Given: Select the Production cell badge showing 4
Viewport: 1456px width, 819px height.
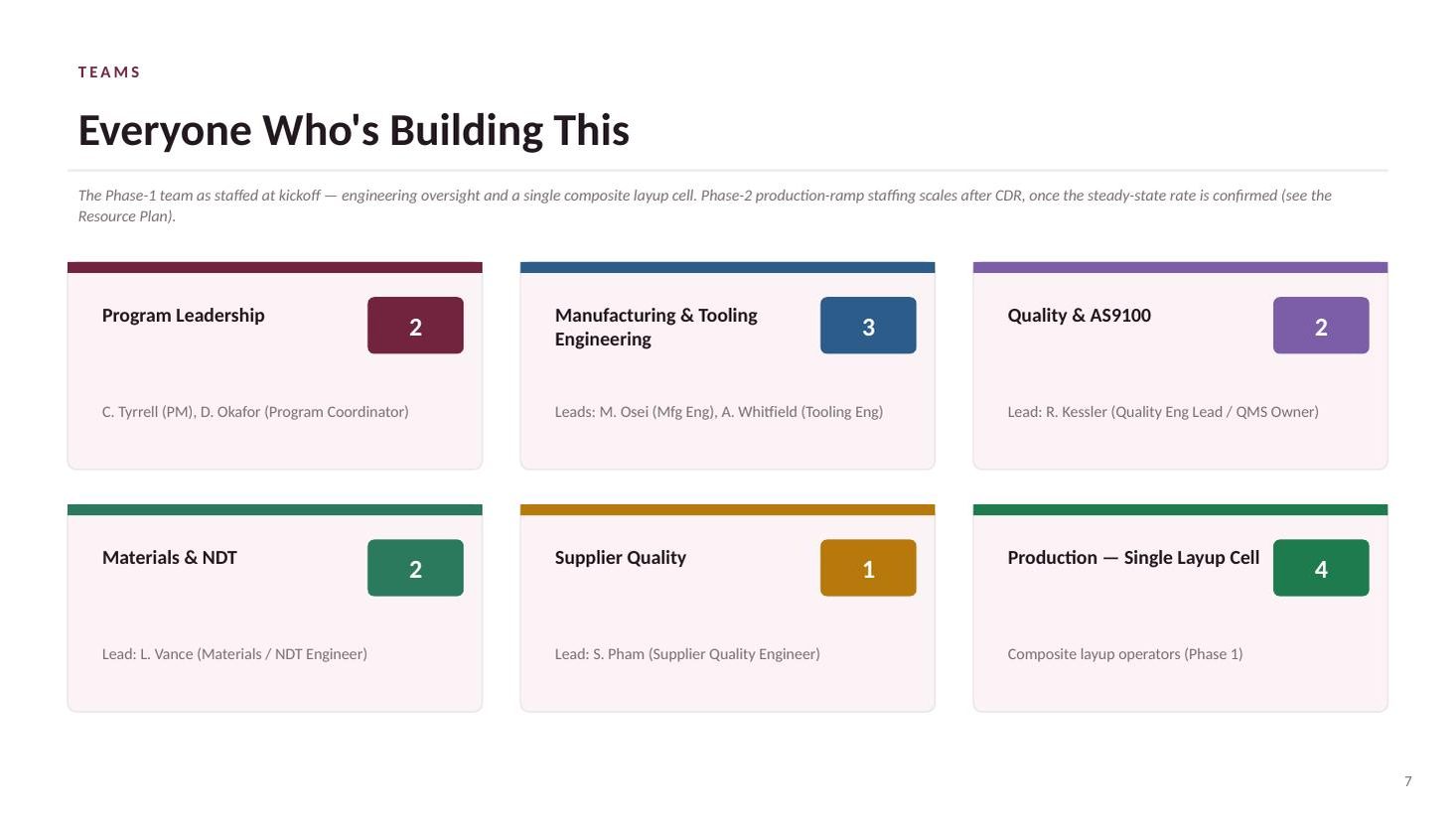Looking at the screenshot, I should (1321, 568).
